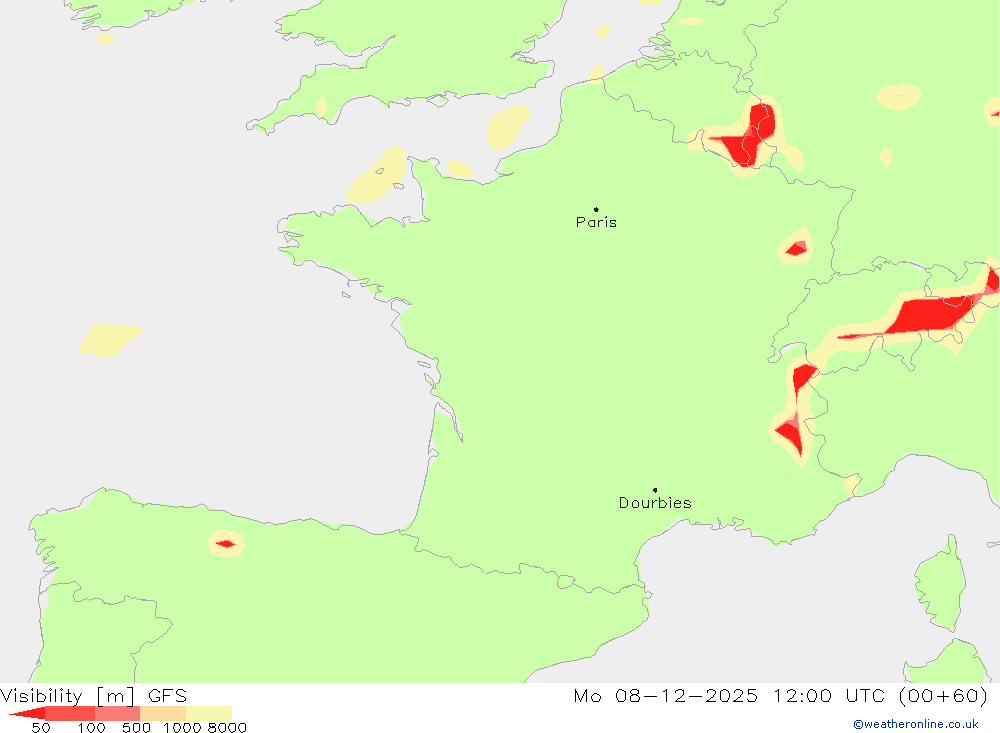Click the Paris location dot
Image resolution: width=1000 pixels, height=733 pixels.
click(596, 209)
